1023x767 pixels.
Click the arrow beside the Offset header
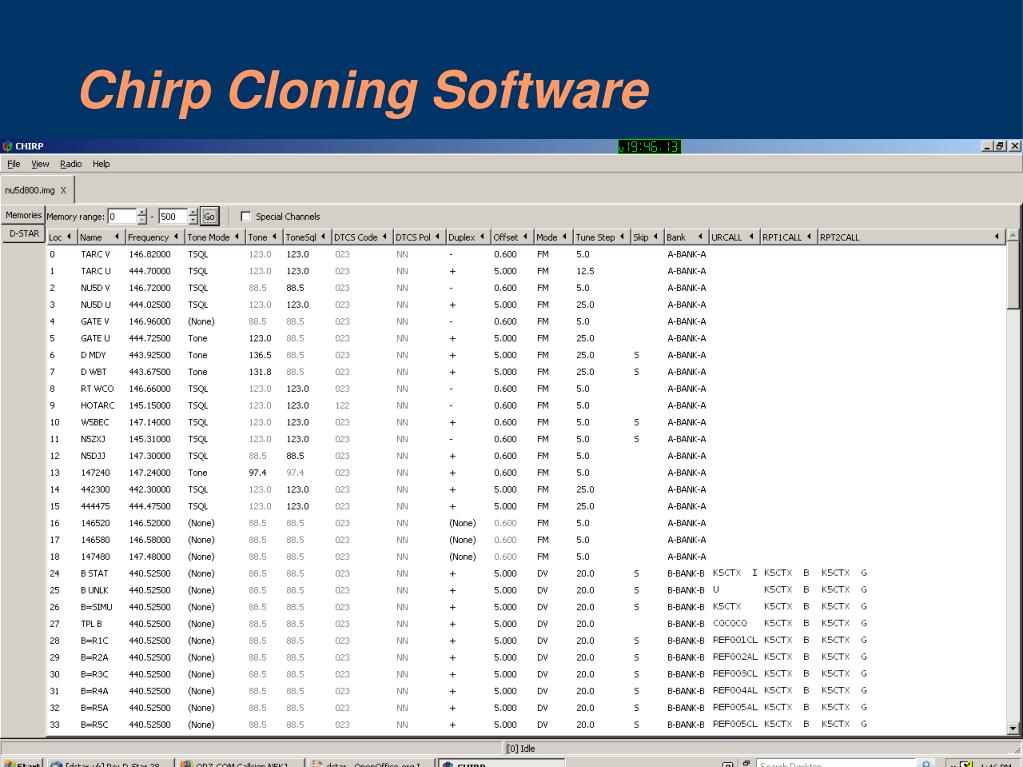[525, 237]
